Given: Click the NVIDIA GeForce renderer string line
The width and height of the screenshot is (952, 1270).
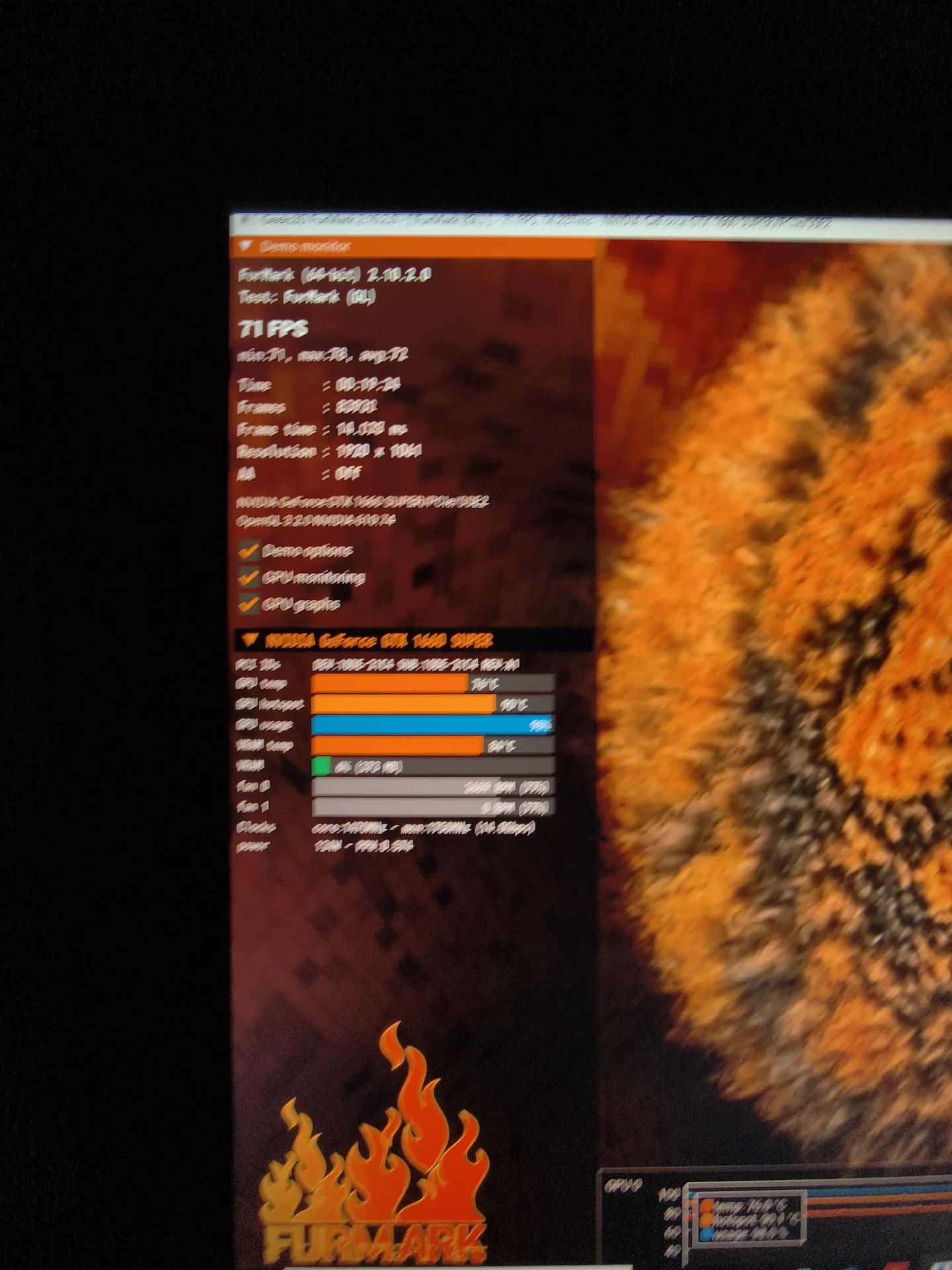Looking at the screenshot, I should pos(362,502).
